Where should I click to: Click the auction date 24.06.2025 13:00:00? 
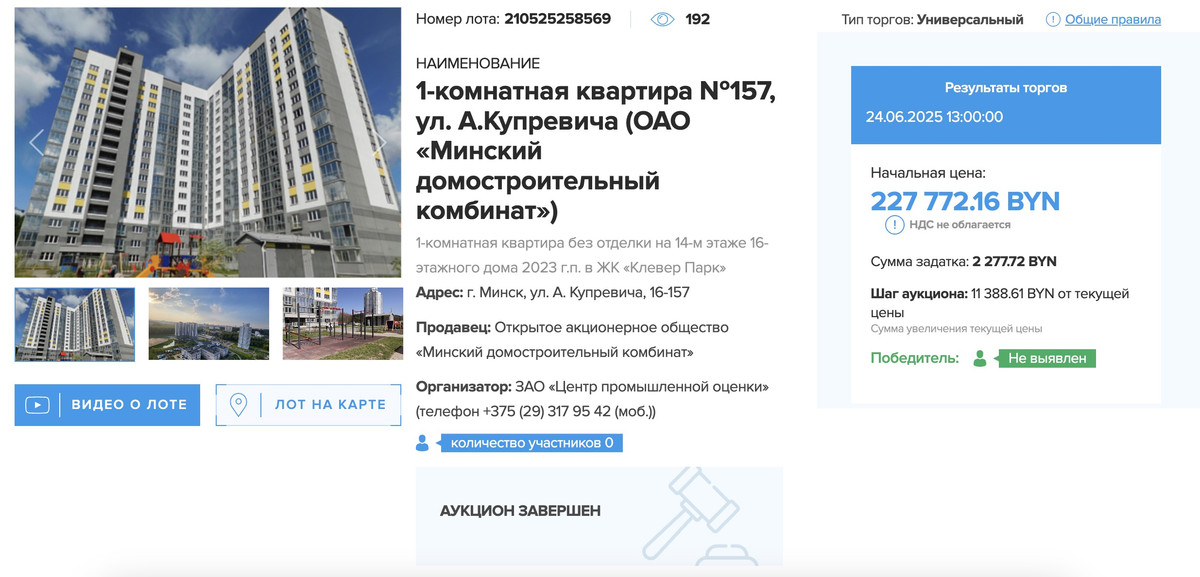click(934, 117)
